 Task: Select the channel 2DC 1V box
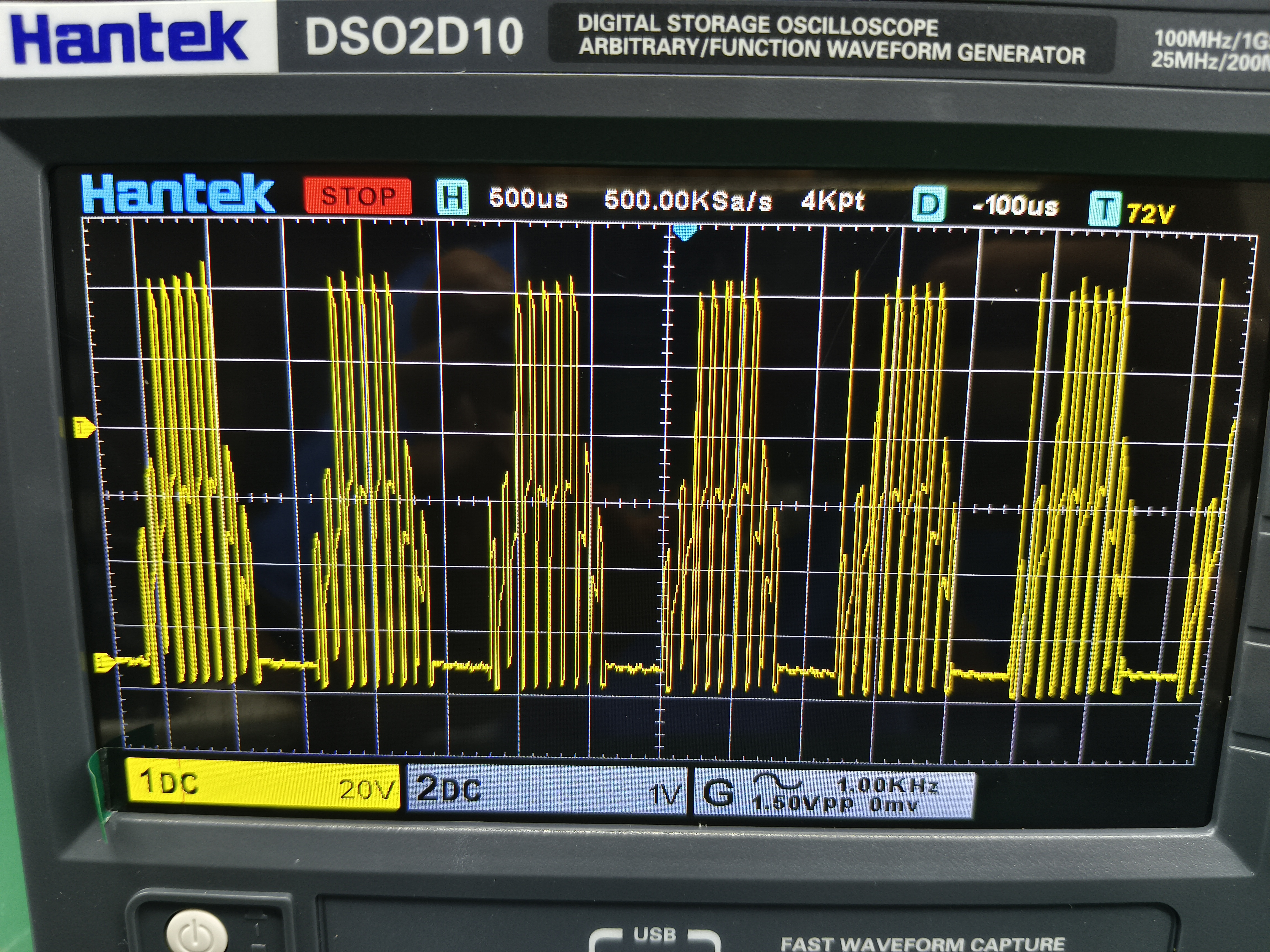[x=547, y=789]
